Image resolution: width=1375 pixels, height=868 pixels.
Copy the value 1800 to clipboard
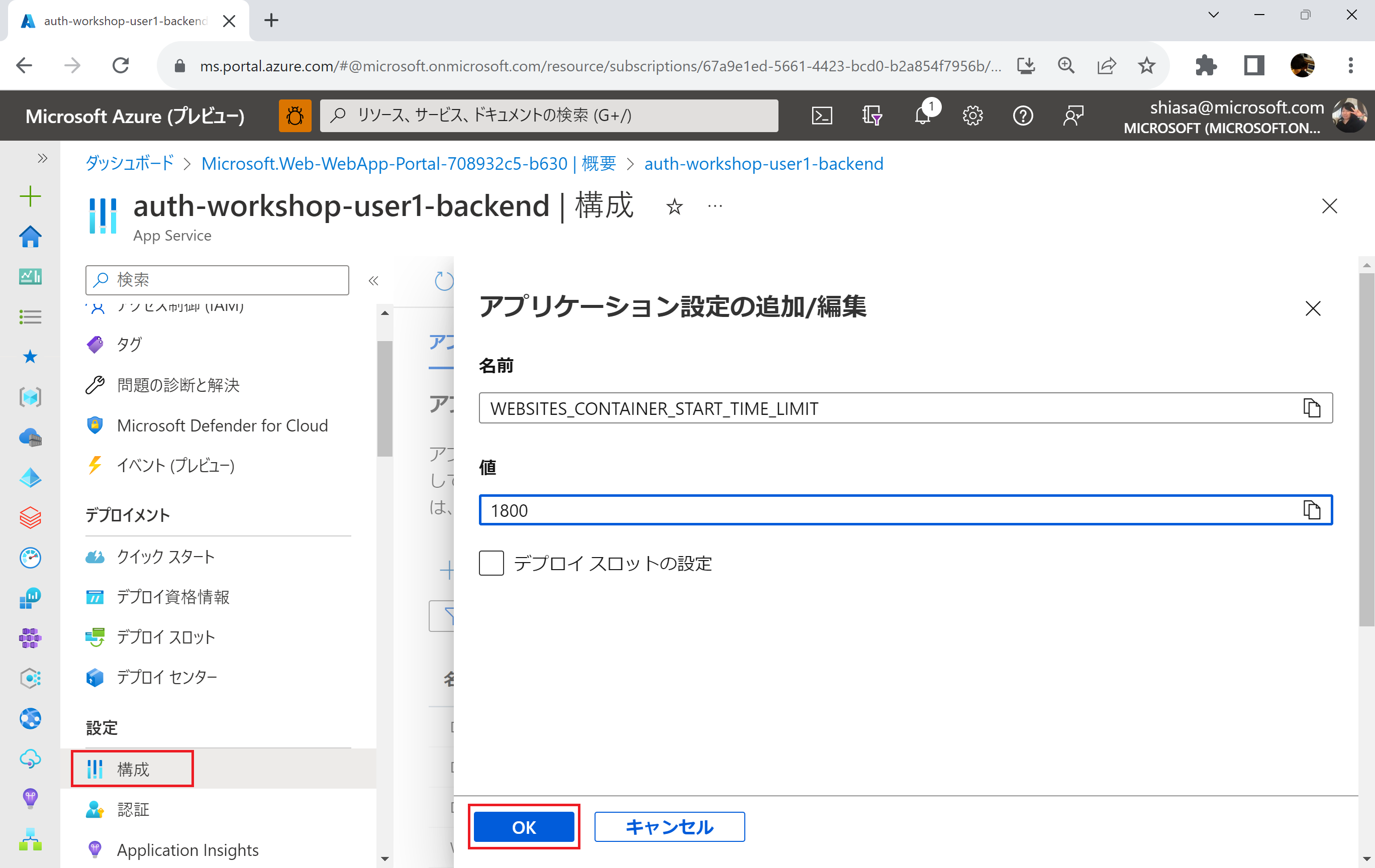[1312, 510]
